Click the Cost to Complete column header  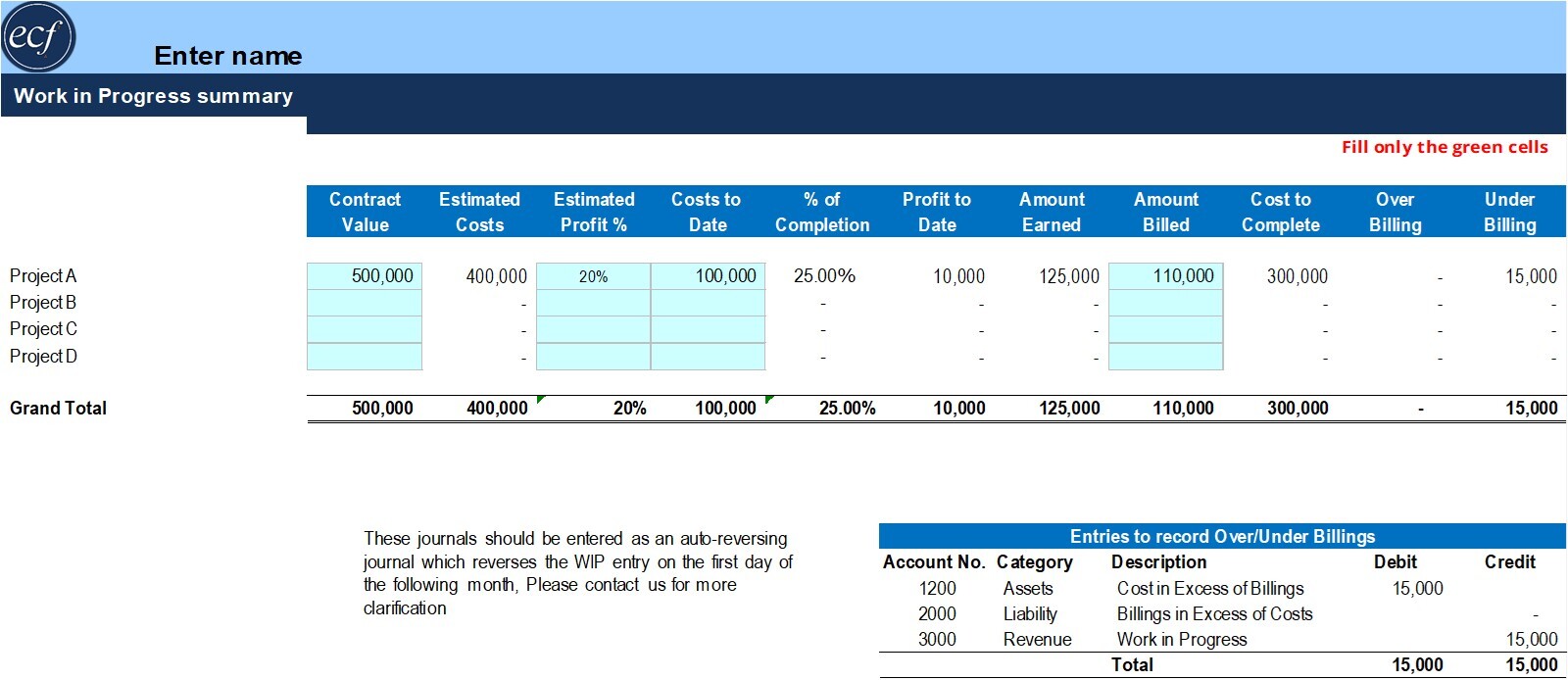(1281, 212)
